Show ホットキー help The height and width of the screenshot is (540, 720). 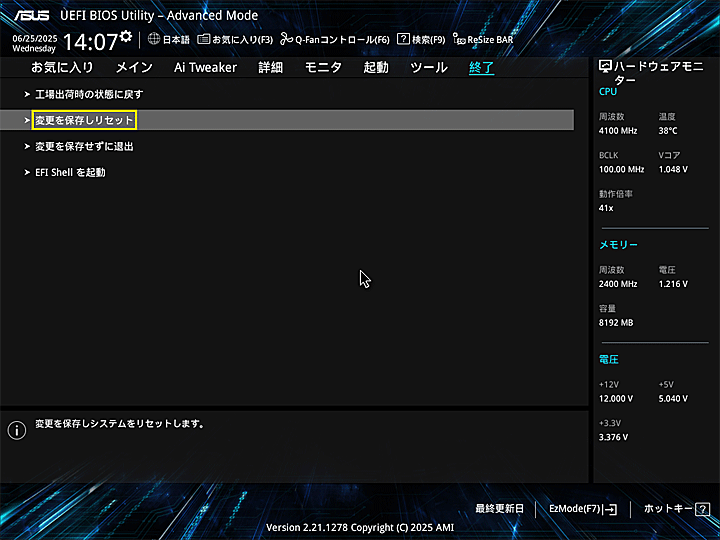(668, 509)
